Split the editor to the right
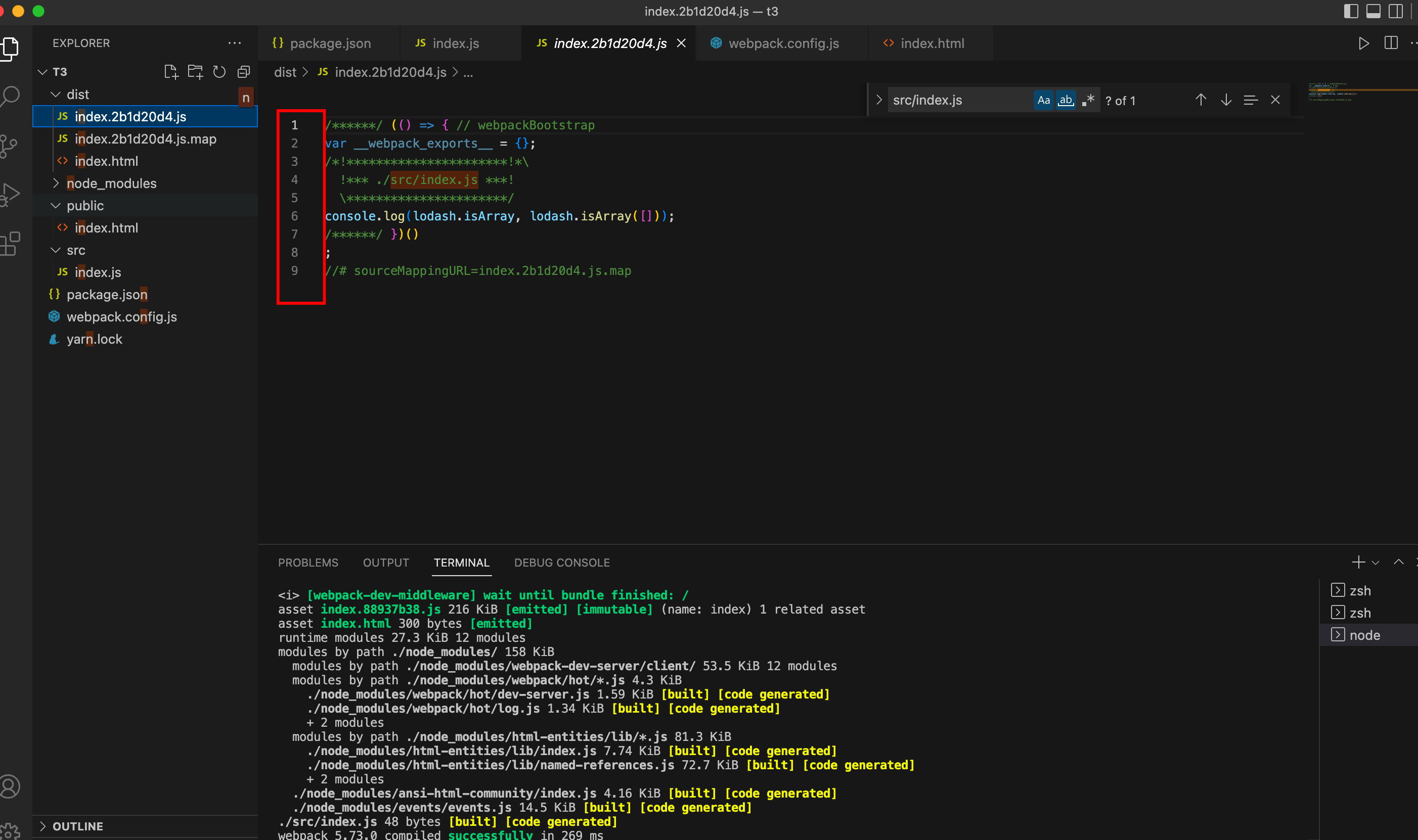The image size is (1418, 840). click(x=1391, y=43)
